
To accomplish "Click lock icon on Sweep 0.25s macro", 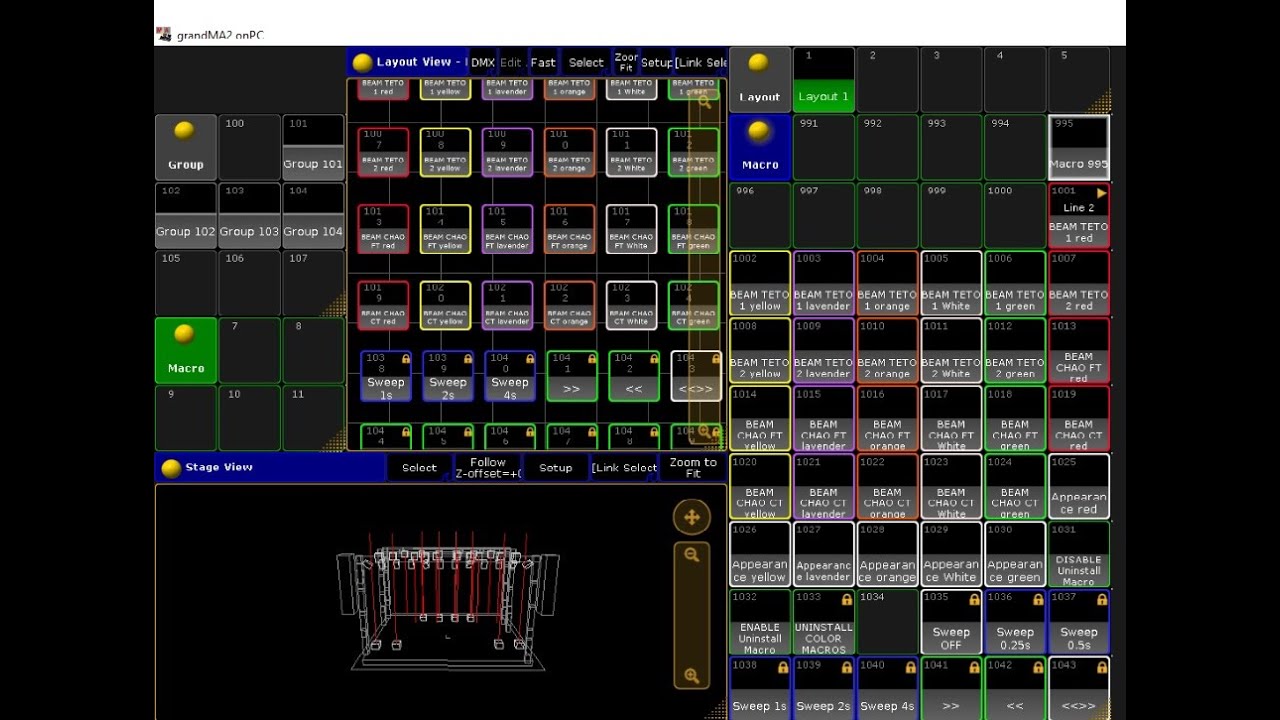I will (1038, 600).
